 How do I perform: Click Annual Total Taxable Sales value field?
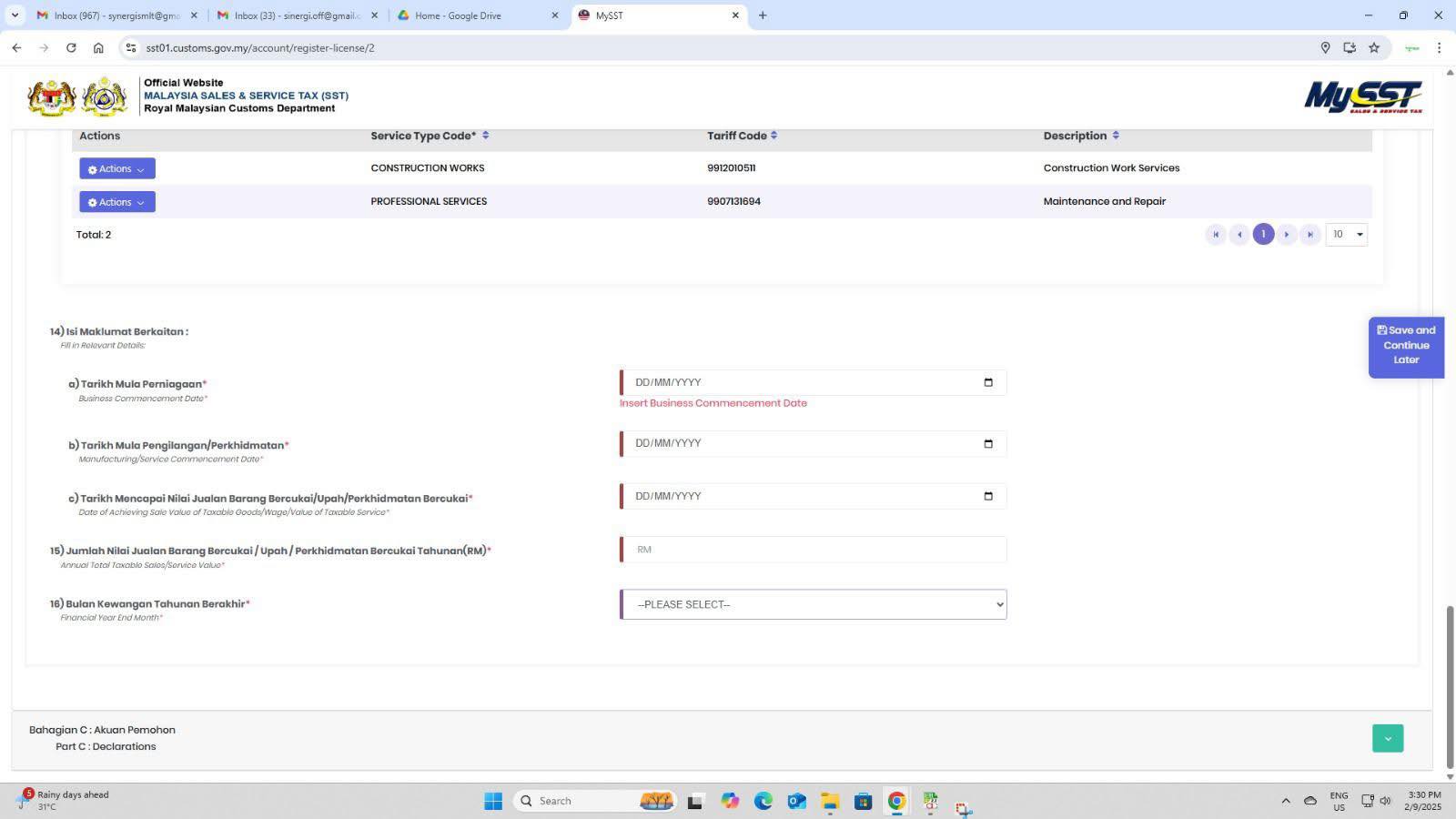(x=814, y=550)
